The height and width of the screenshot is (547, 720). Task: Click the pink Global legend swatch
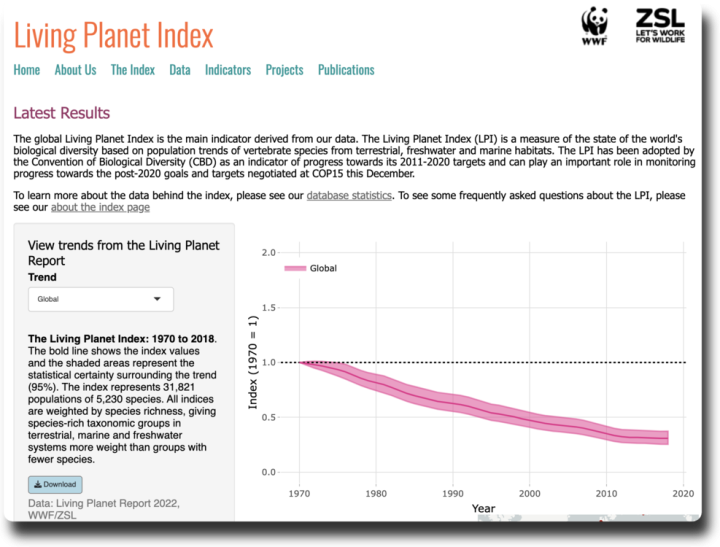(295, 269)
